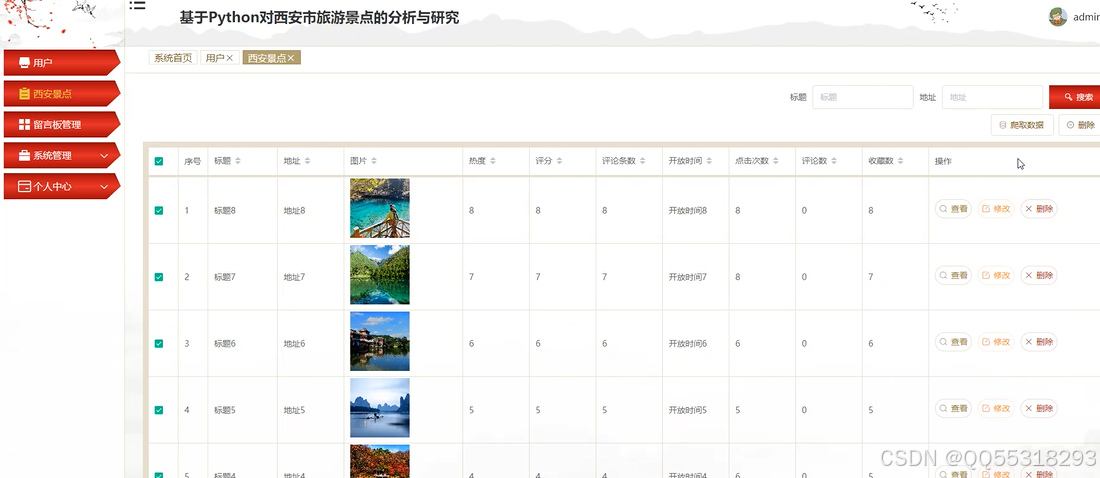Open the 西安景点 sidebar menu
Screen dimensions: 1100x478
(x=62, y=94)
